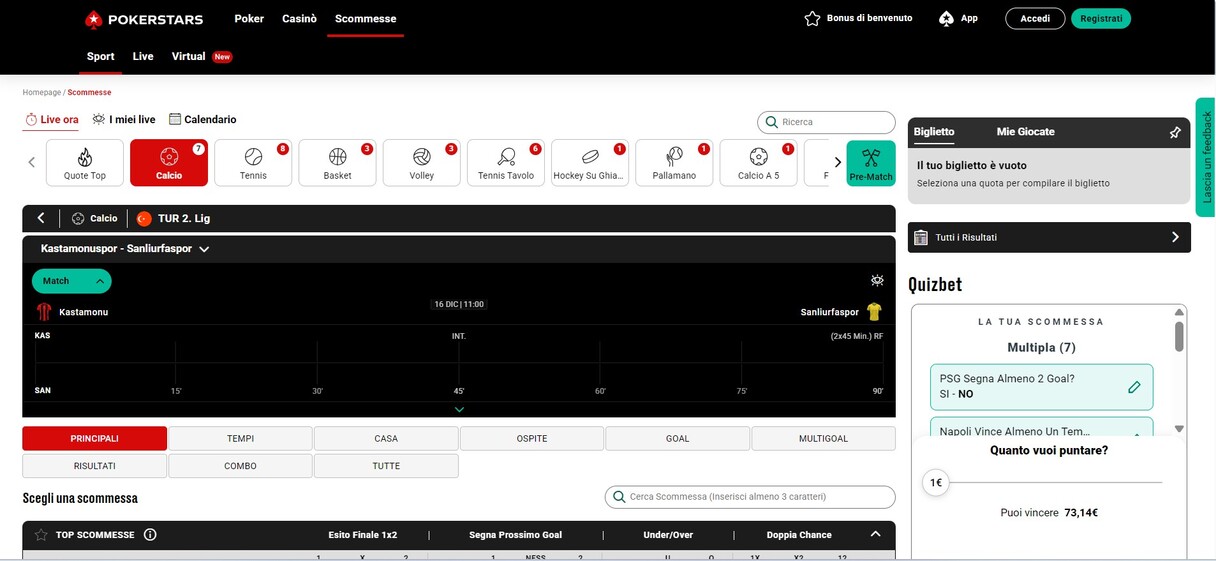Click the Tutti i Risultati scoreboard icon

pyautogui.click(x=921, y=237)
